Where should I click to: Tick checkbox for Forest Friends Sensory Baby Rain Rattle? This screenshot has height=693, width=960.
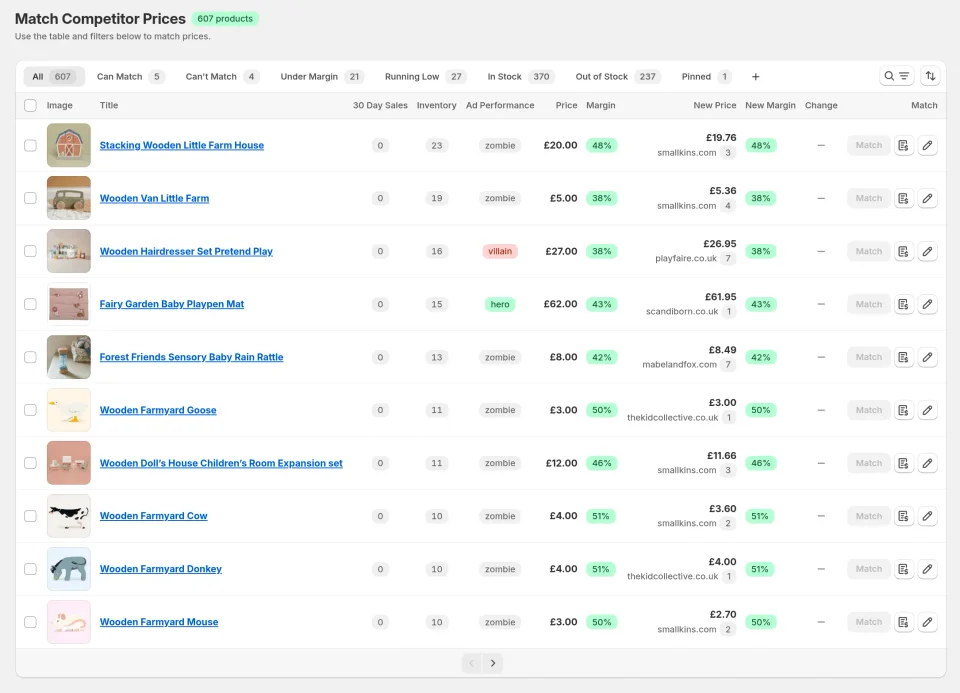30,357
